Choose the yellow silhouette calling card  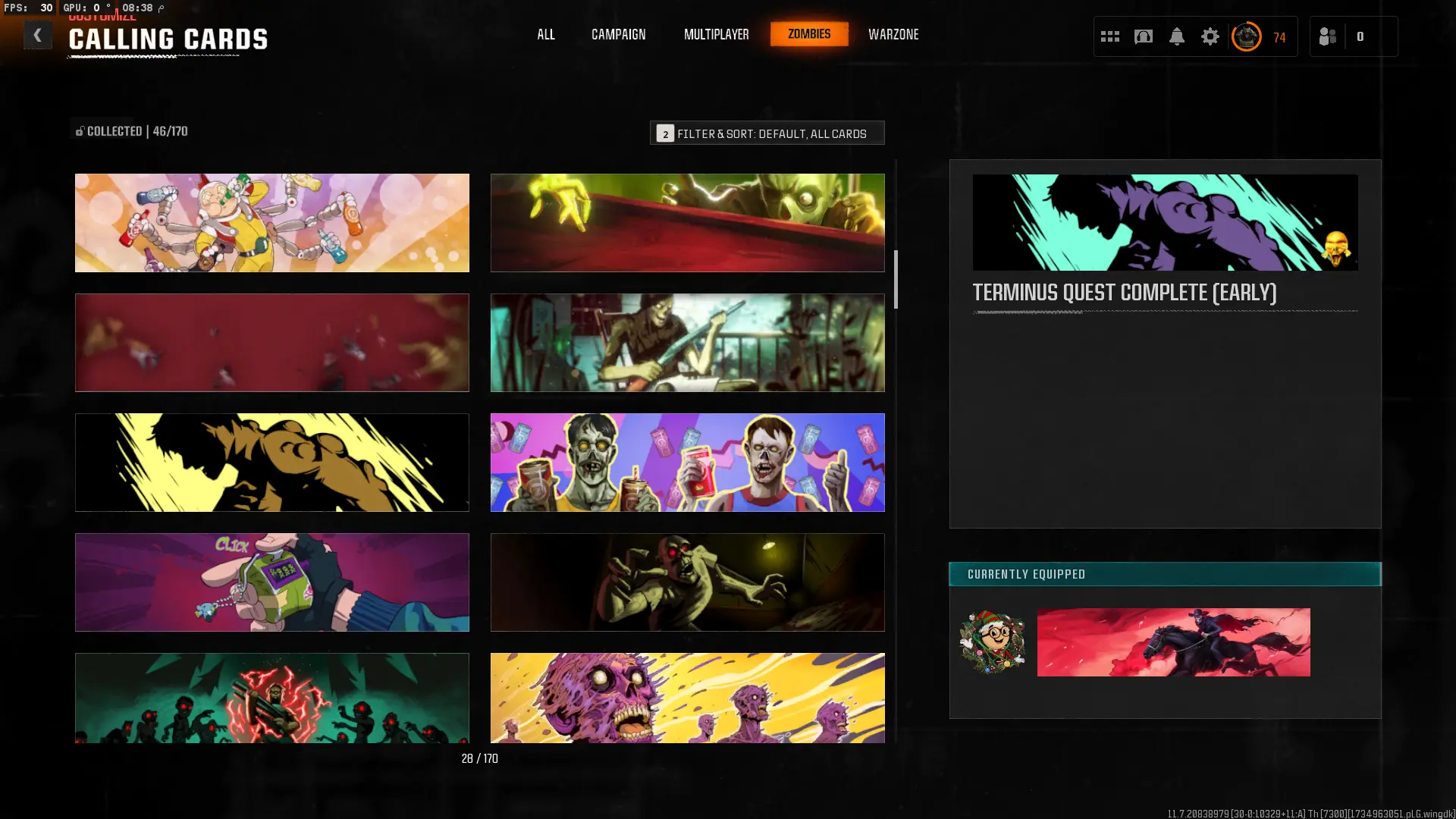[271, 463]
